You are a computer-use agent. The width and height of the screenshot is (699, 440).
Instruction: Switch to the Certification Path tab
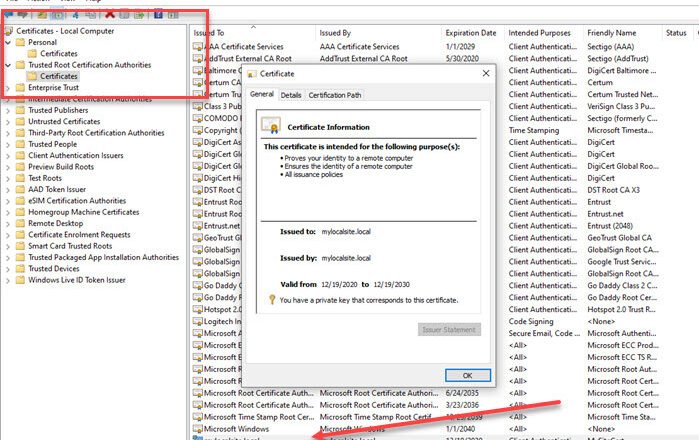pos(335,95)
